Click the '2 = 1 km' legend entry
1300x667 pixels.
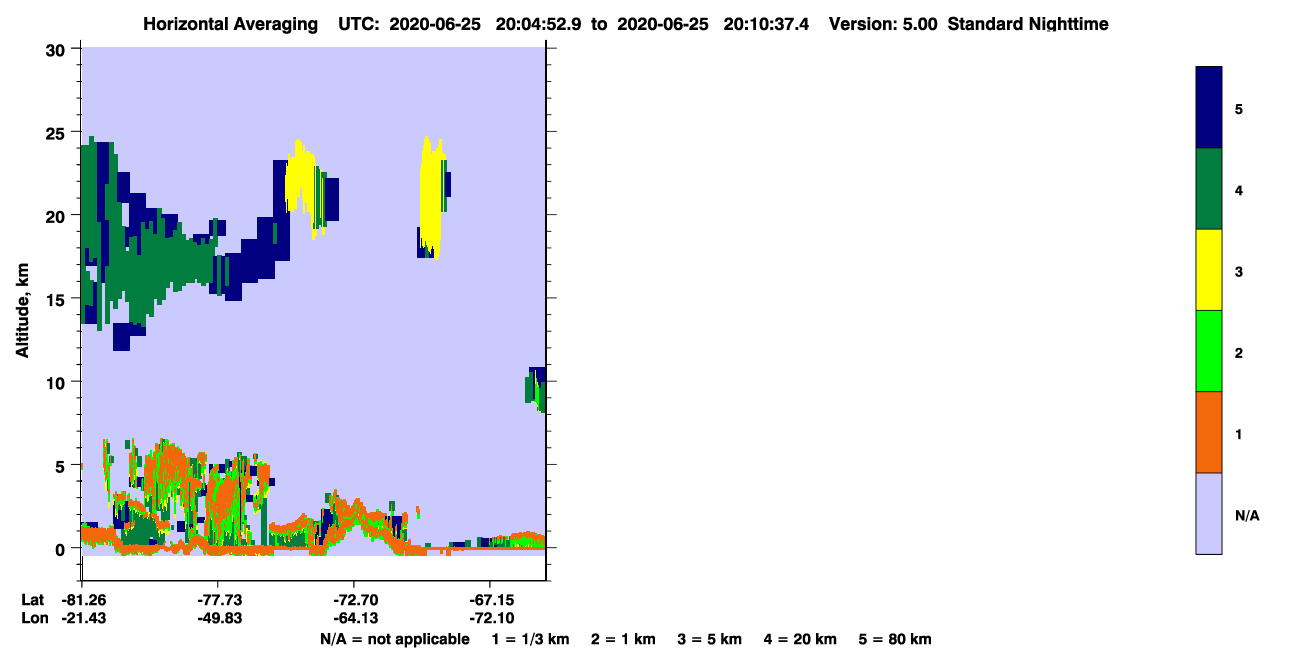coord(623,639)
